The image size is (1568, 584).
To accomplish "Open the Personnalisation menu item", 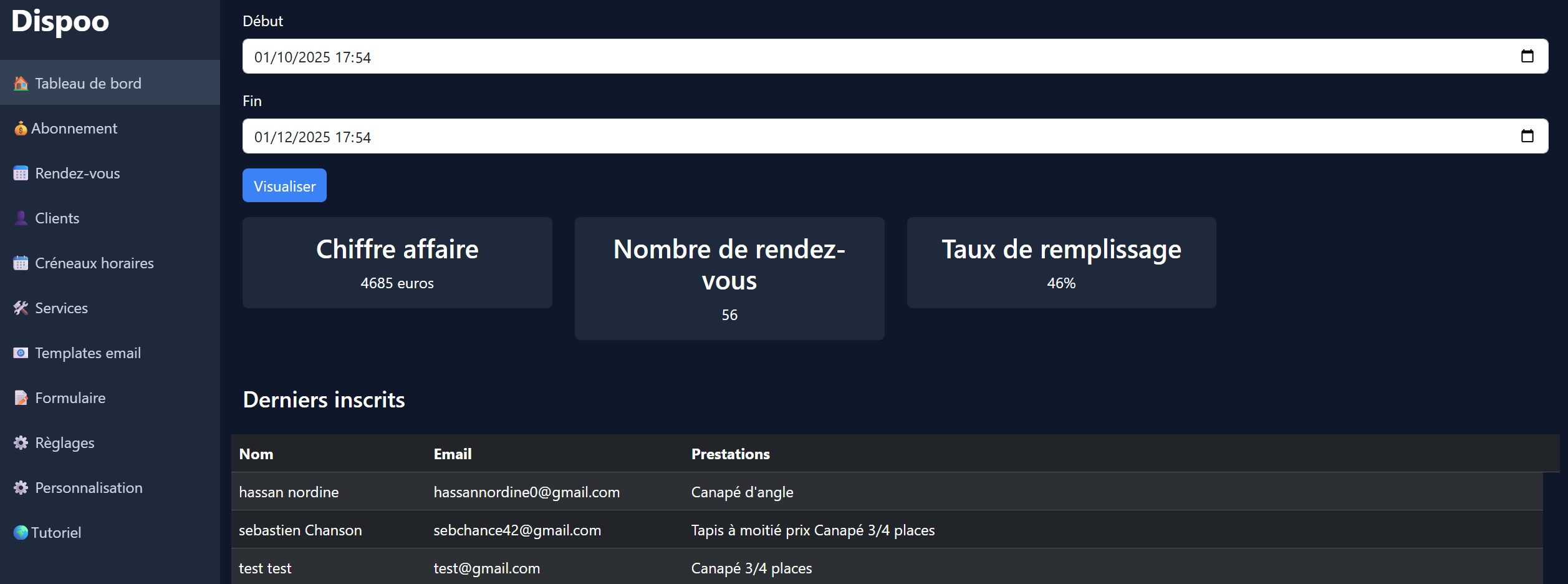I will tap(89, 488).
